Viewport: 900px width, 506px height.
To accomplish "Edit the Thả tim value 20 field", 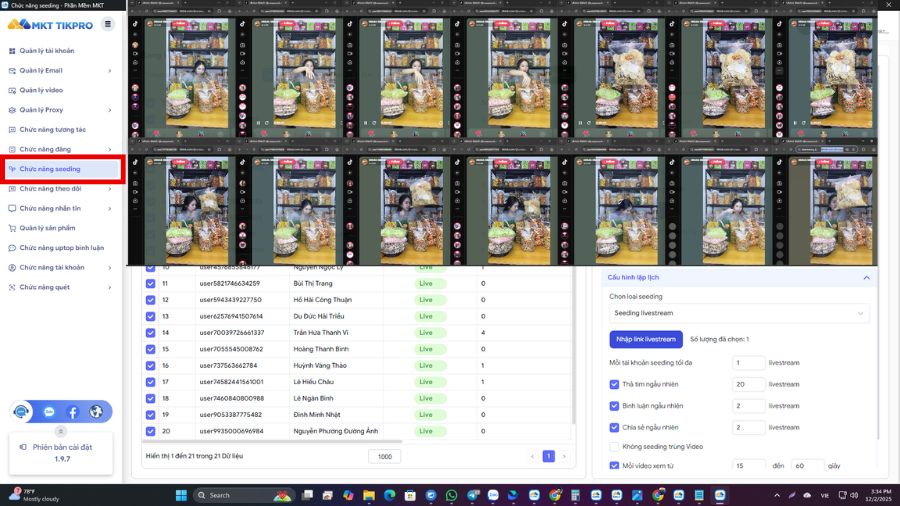I will (748, 384).
